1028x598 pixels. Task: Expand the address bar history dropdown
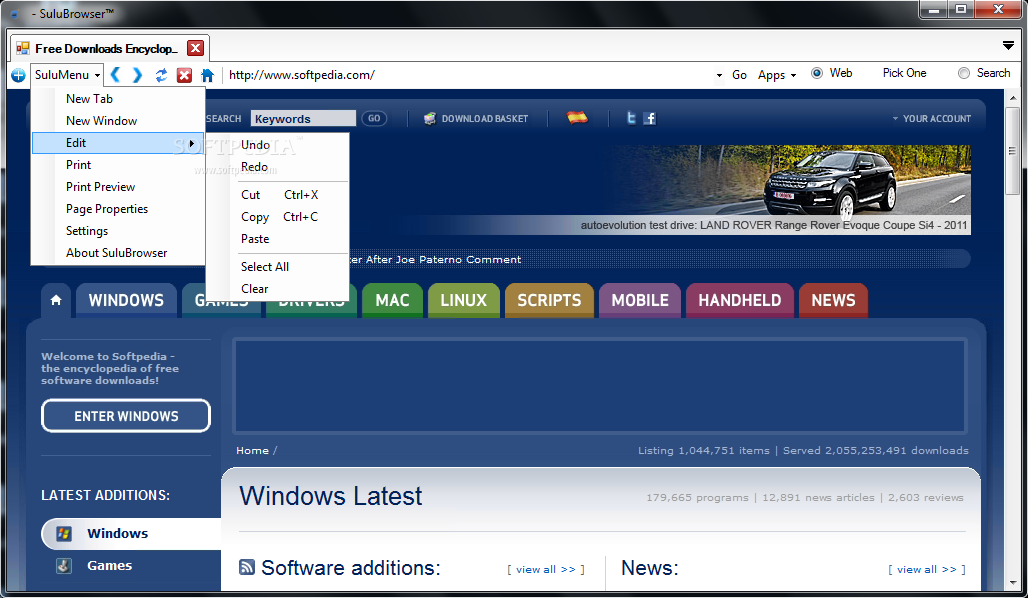coord(719,75)
